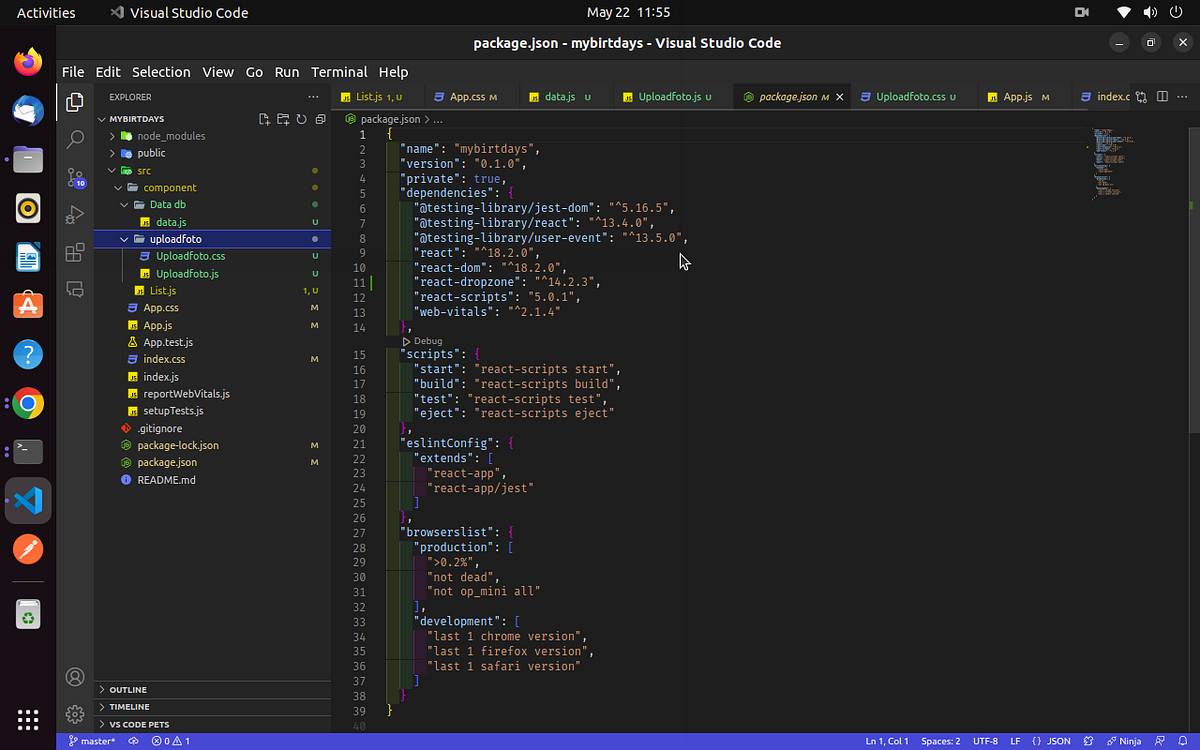Open List.js in the file tree
The height and width of the screenshot is (750, 1200).
(x=162, y=290)
